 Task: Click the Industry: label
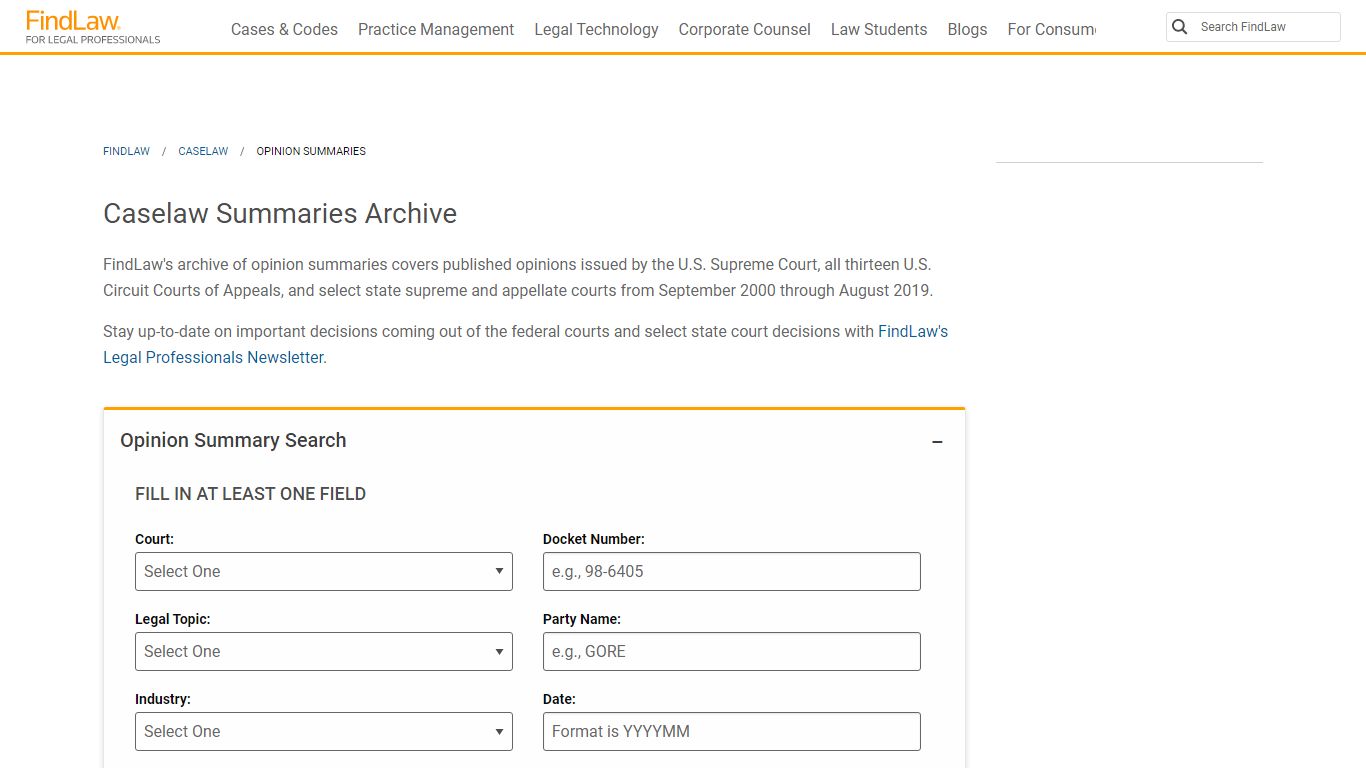[162, 699]
